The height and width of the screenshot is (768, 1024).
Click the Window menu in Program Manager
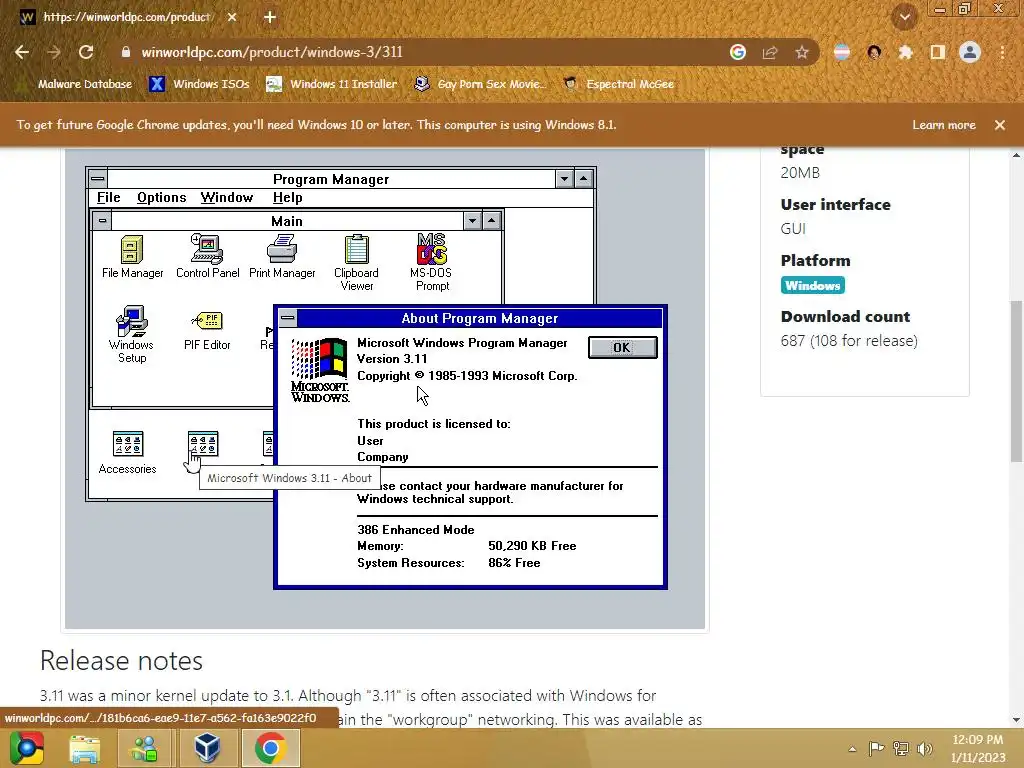point(227,197)
